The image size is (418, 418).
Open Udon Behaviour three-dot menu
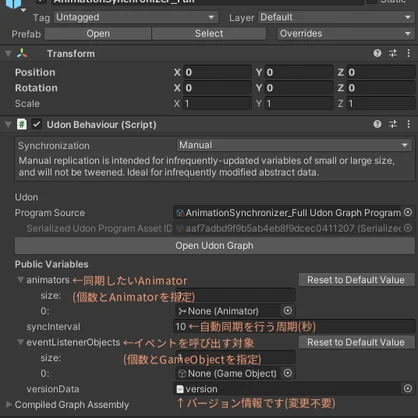pyautogui.click(x=409, y=124)
